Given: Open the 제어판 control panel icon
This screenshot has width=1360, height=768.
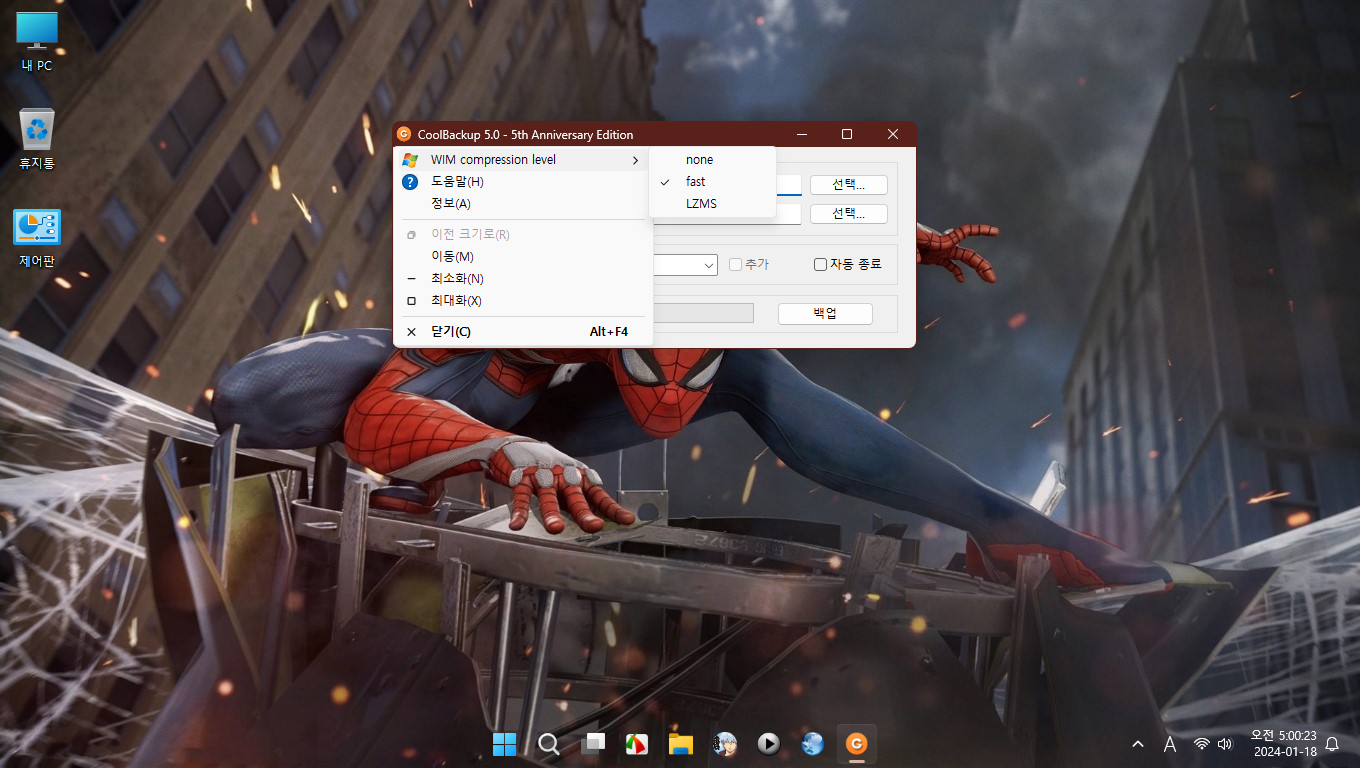Looking at the screenshot, I should 37,238.
